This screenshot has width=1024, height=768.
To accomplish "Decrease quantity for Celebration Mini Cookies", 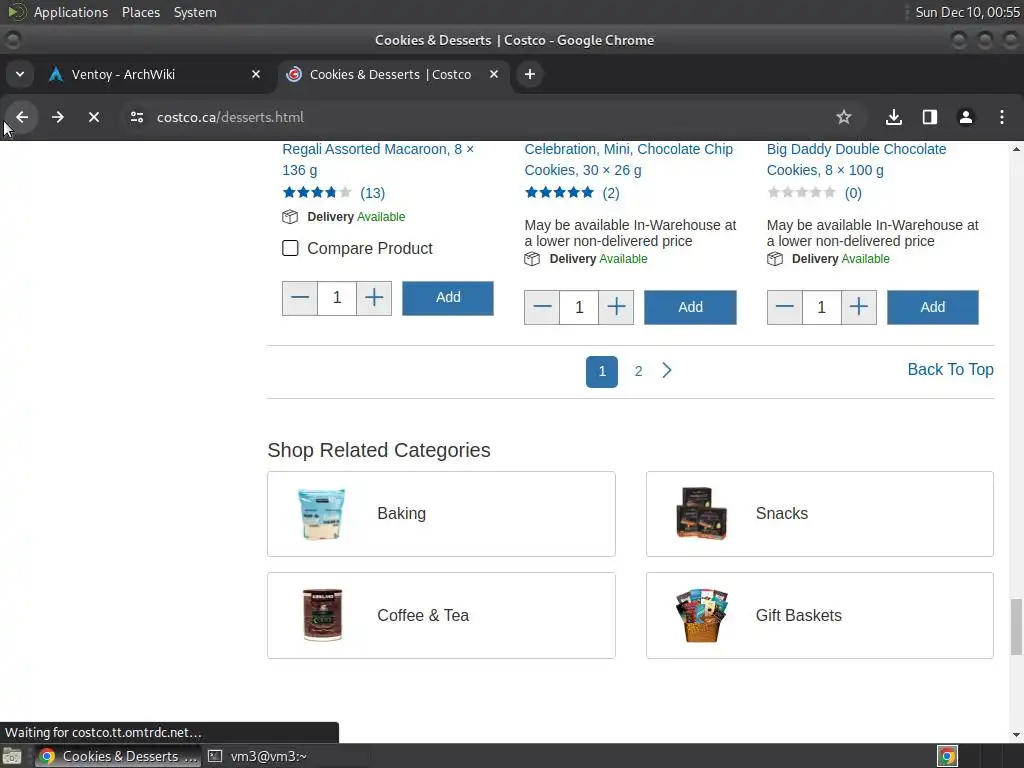I will point(542,308).
